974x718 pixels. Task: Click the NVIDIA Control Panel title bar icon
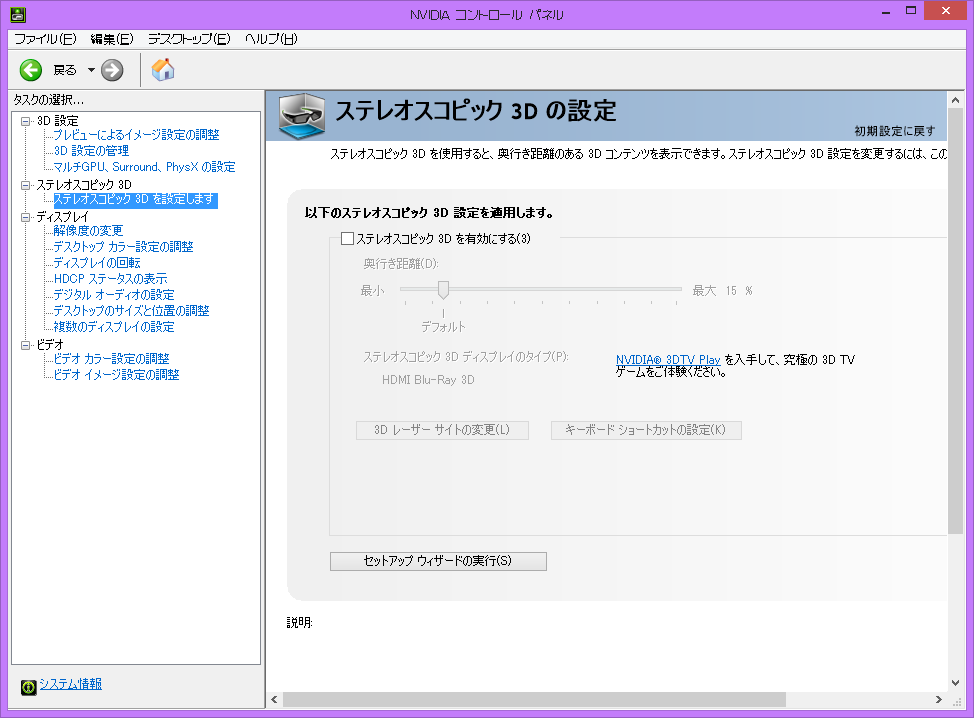pyautogui.click(x=18, y=14)
